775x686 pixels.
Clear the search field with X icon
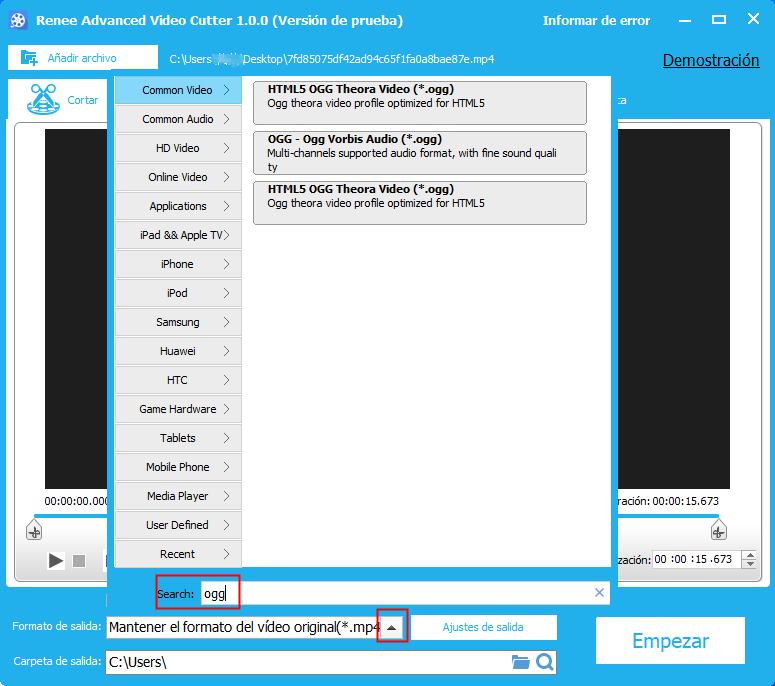coord(599,593)
